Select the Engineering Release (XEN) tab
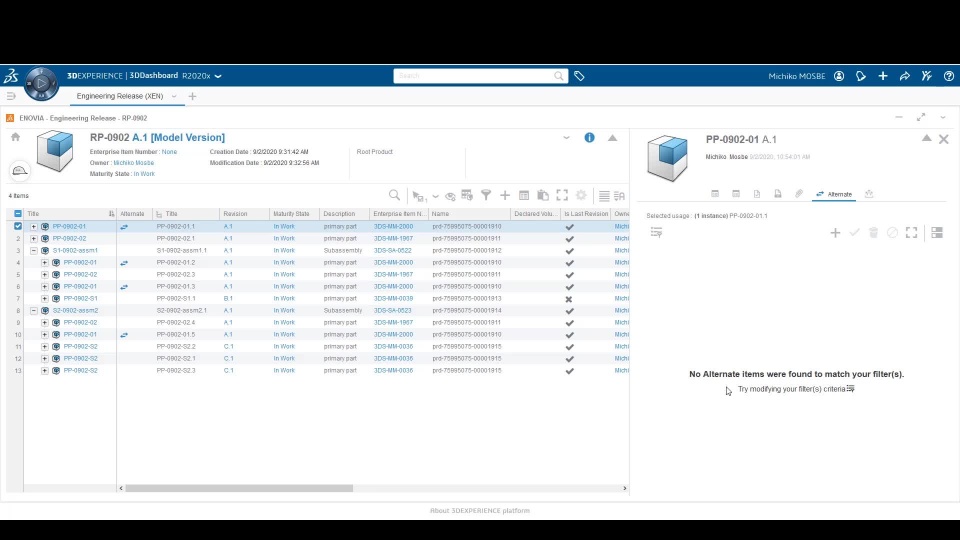The width and height of the screenshot is (960, 540). [x=120, y=96]
